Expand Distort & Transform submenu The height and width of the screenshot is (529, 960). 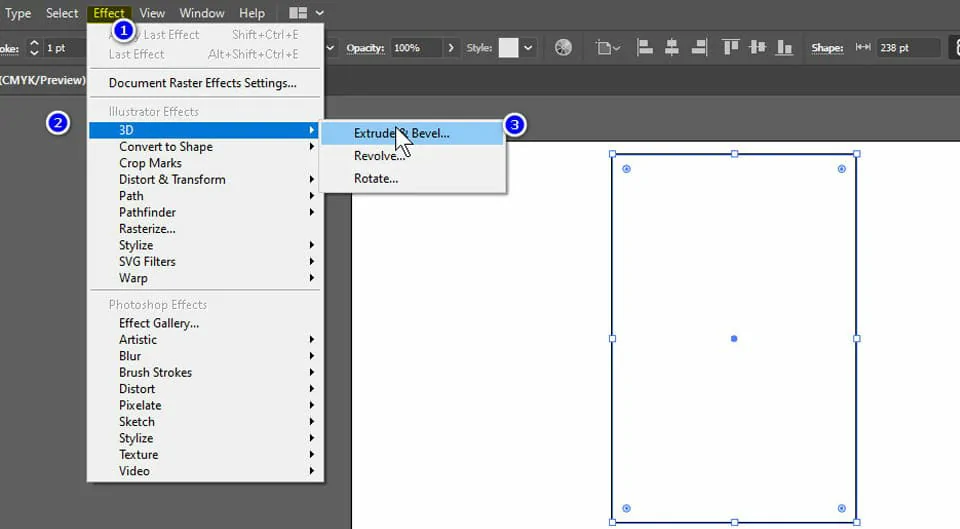[x=204, y=179]
